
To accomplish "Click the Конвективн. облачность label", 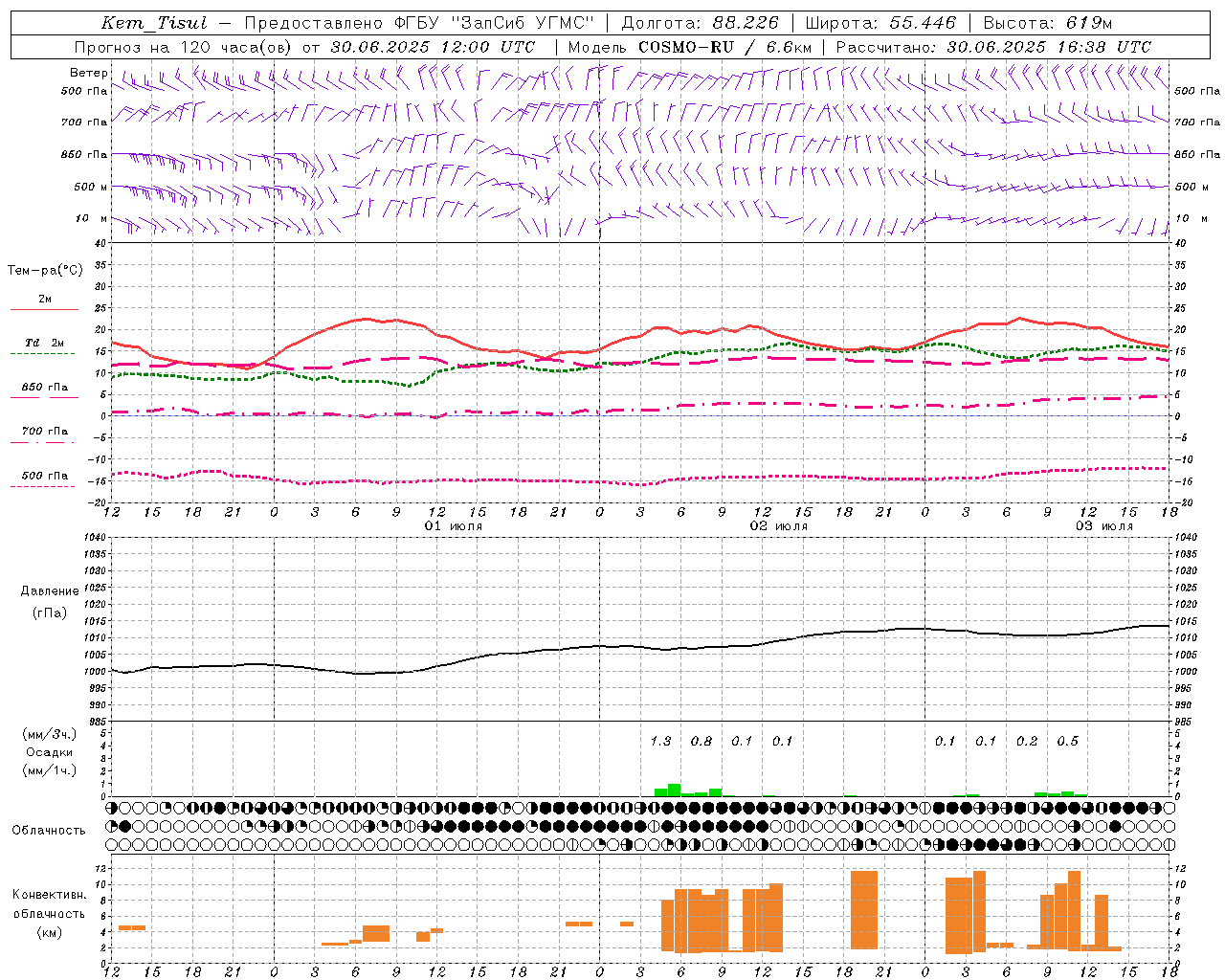I will point(49,904).
